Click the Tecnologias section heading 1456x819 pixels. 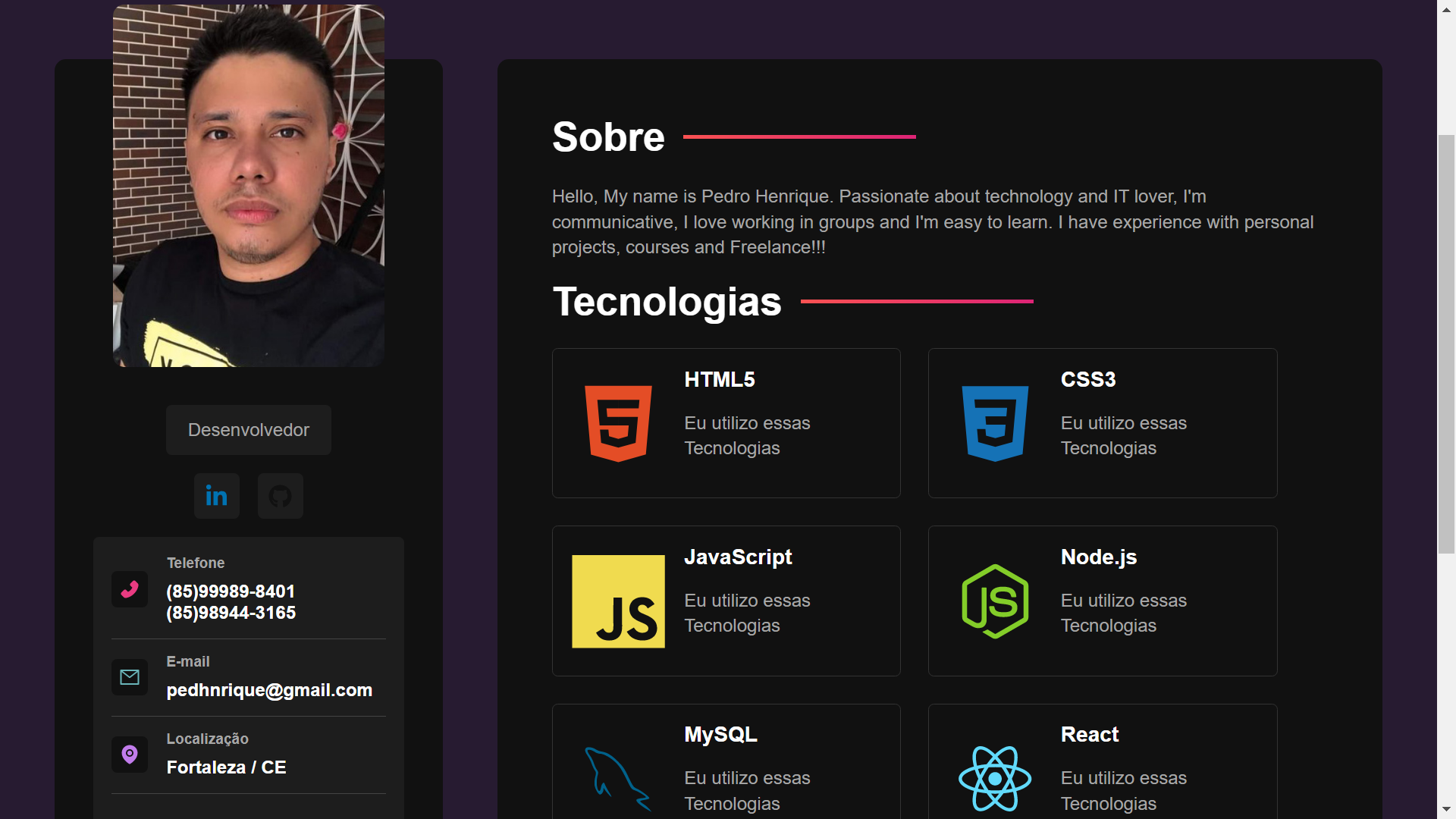click(x=667, y=301)
